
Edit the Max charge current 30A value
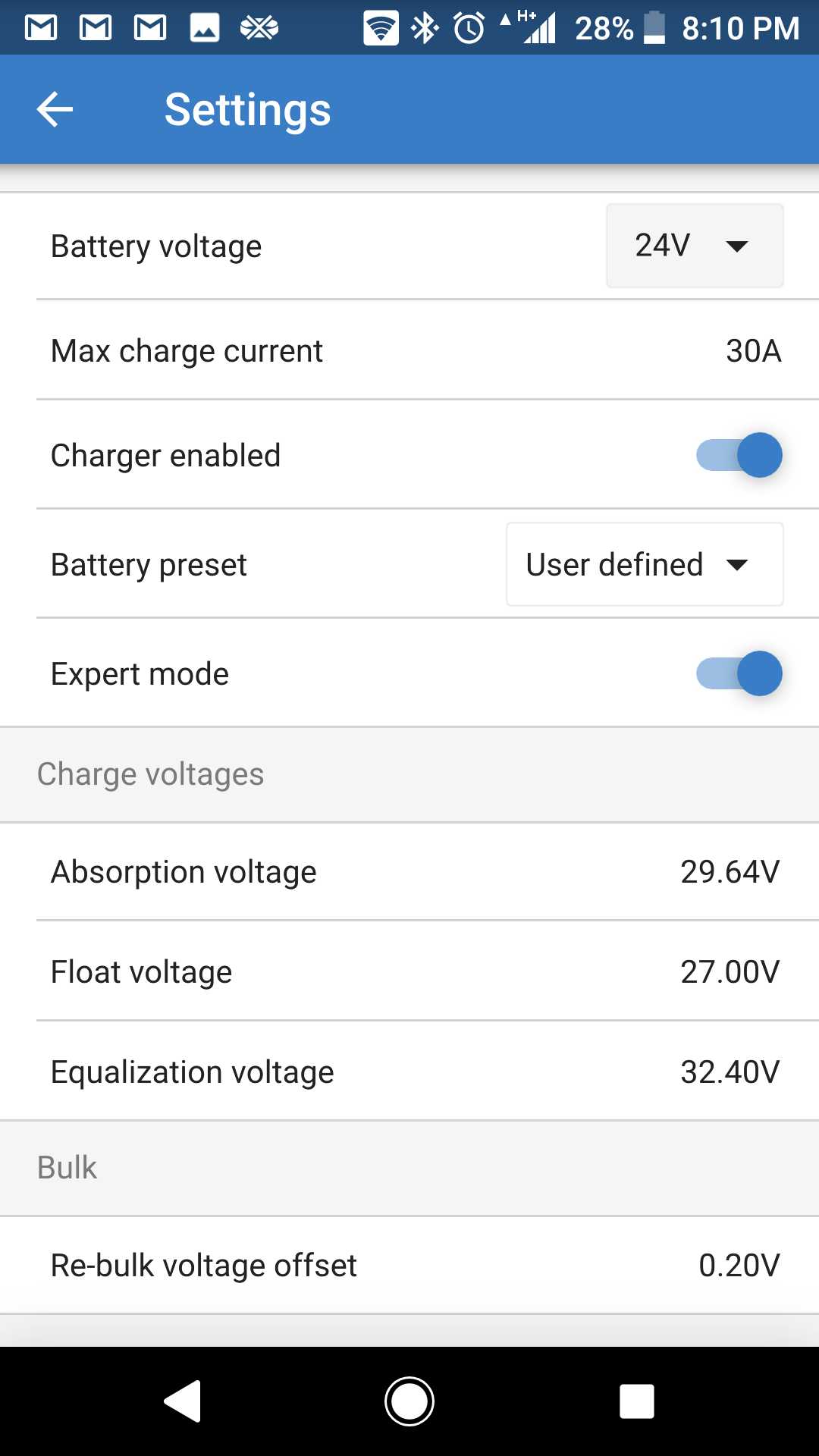pos(753,351)
